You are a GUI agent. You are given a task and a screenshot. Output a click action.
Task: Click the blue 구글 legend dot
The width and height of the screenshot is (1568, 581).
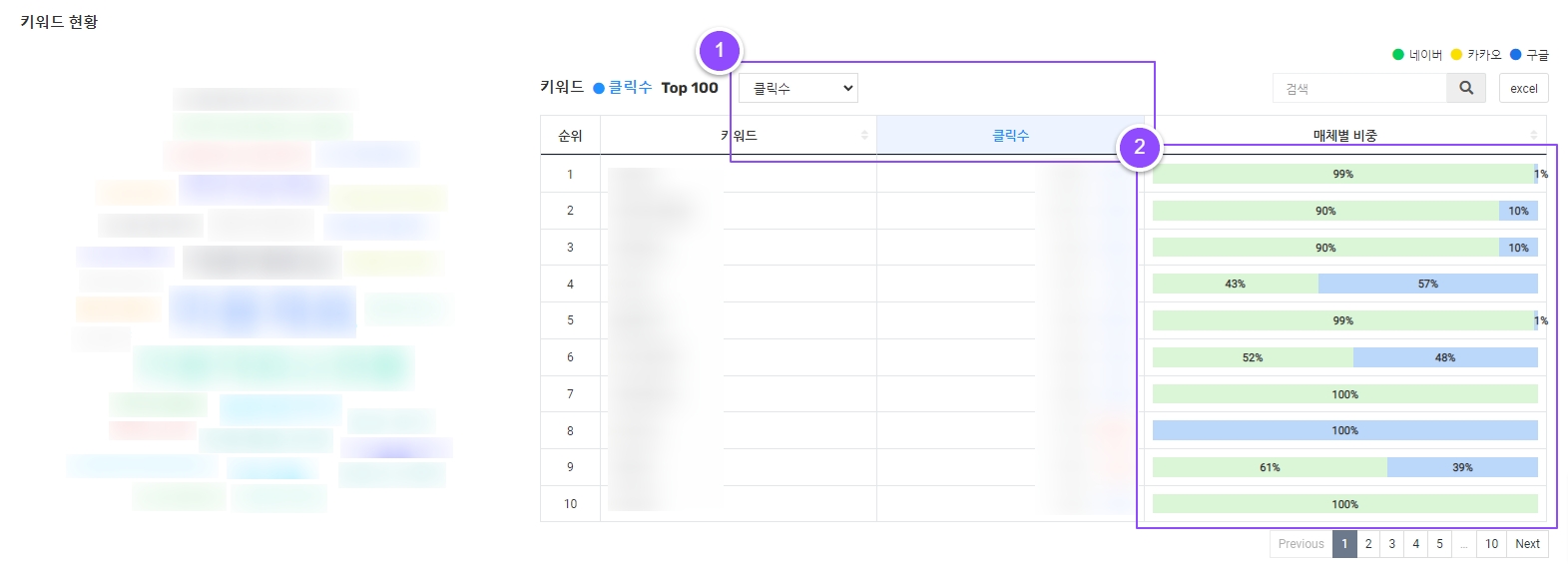pyautogui.click(x=1515, y=55)
